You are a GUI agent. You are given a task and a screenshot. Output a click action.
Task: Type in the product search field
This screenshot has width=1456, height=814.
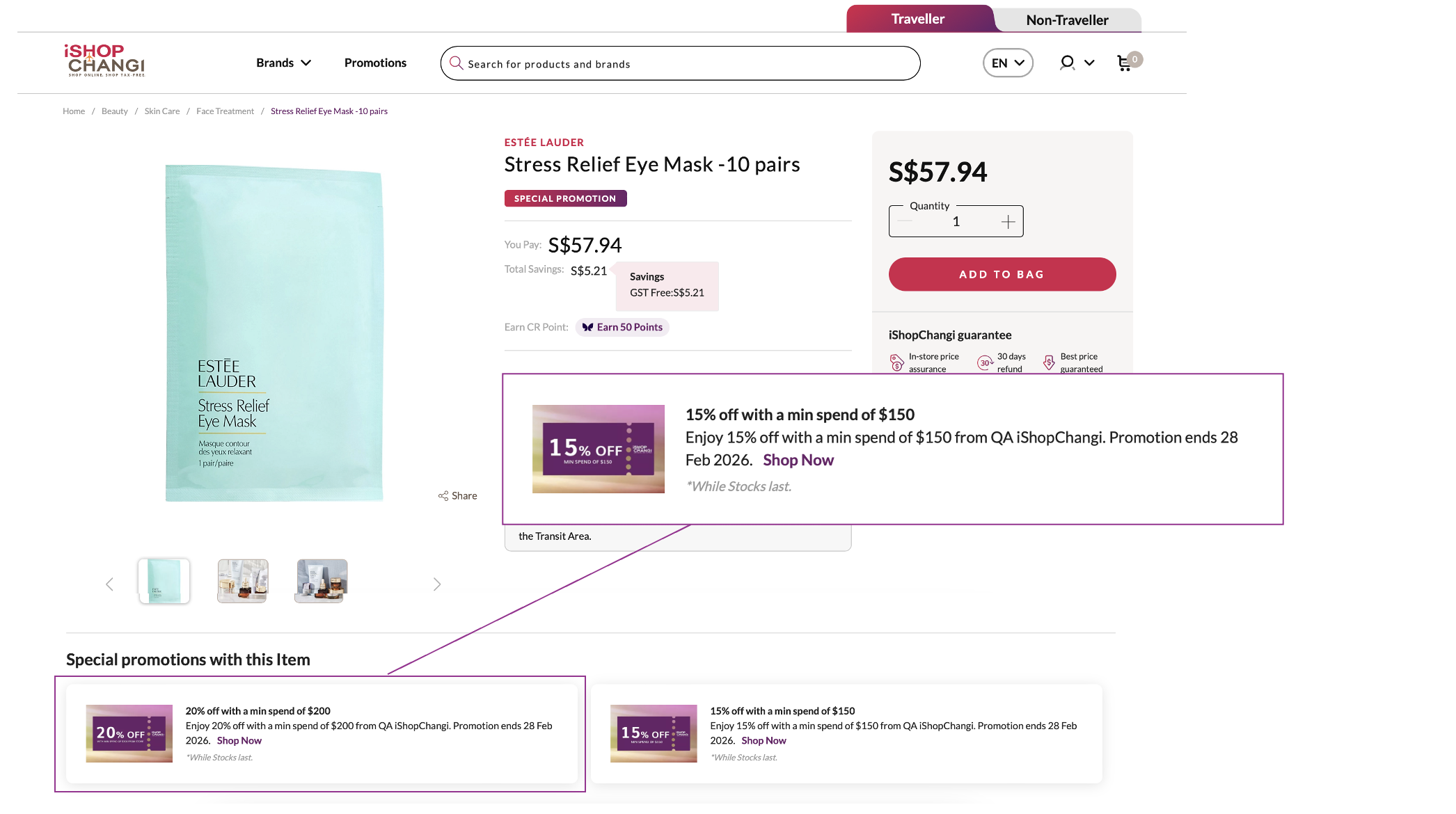689,64
